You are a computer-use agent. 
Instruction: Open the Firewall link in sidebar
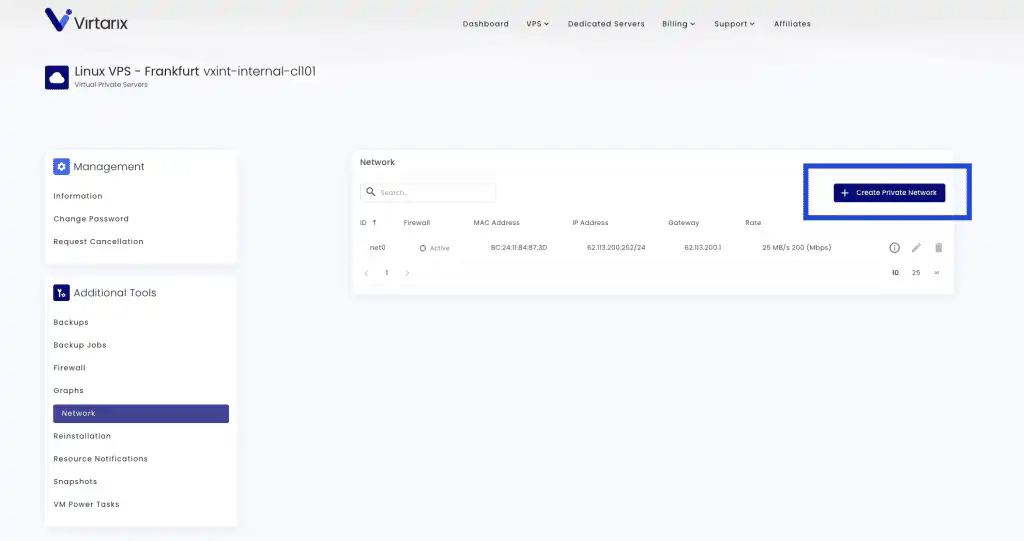[x=69, y=368]
